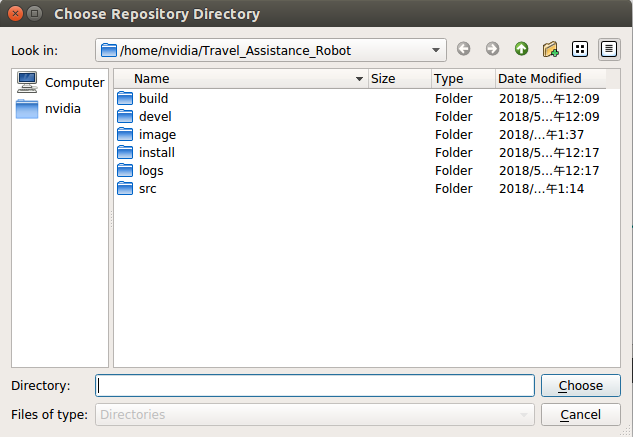Select the src folder
This screenshot has height=437, width=633.
point(147,188)
